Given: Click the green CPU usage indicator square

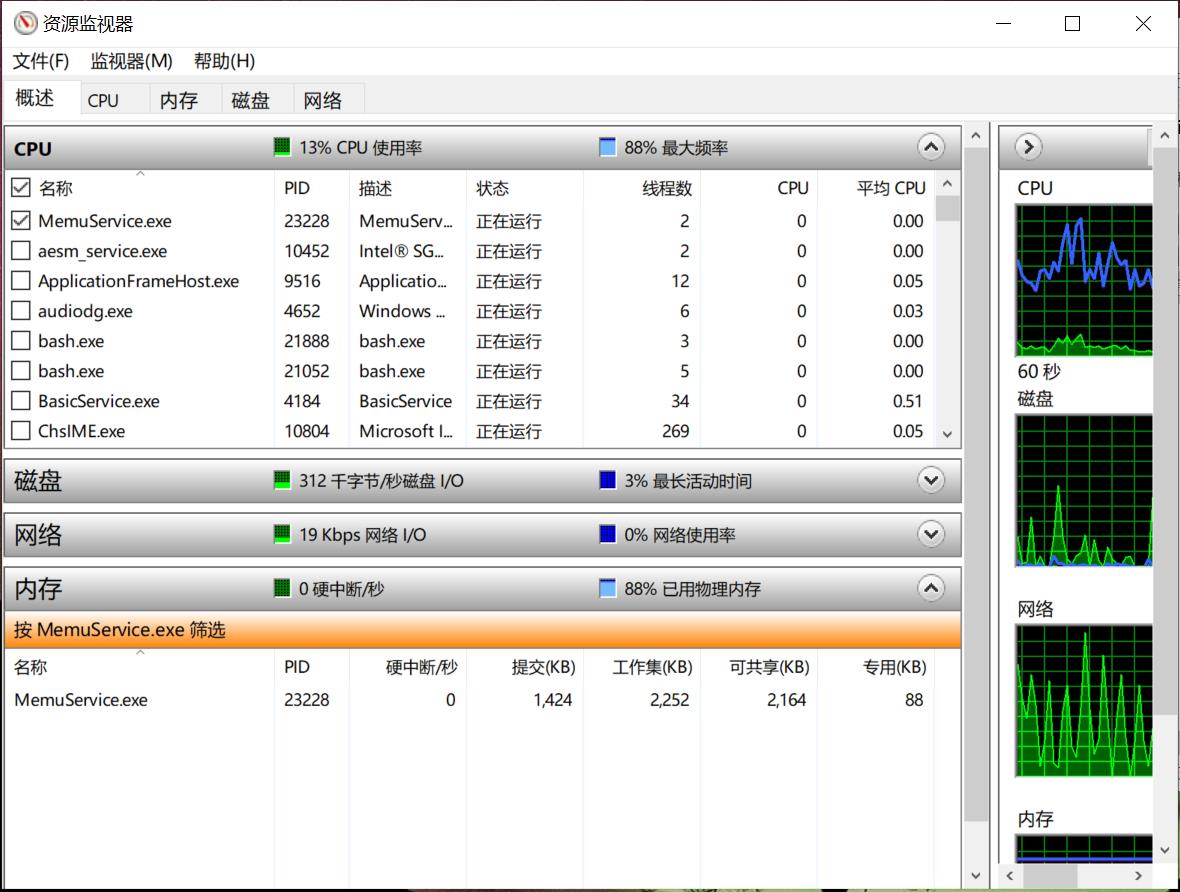Looking at the screenshot, I should click(282, 148).
